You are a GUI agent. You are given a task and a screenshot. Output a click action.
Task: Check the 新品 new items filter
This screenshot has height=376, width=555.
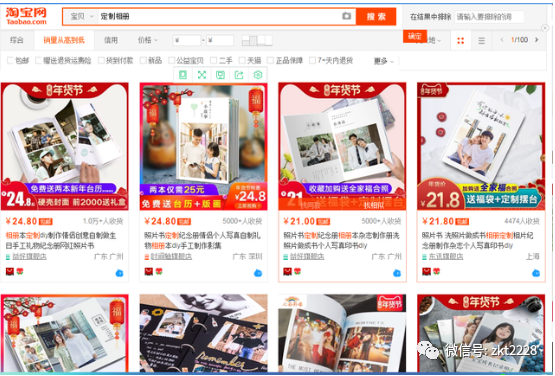[143, 61]
